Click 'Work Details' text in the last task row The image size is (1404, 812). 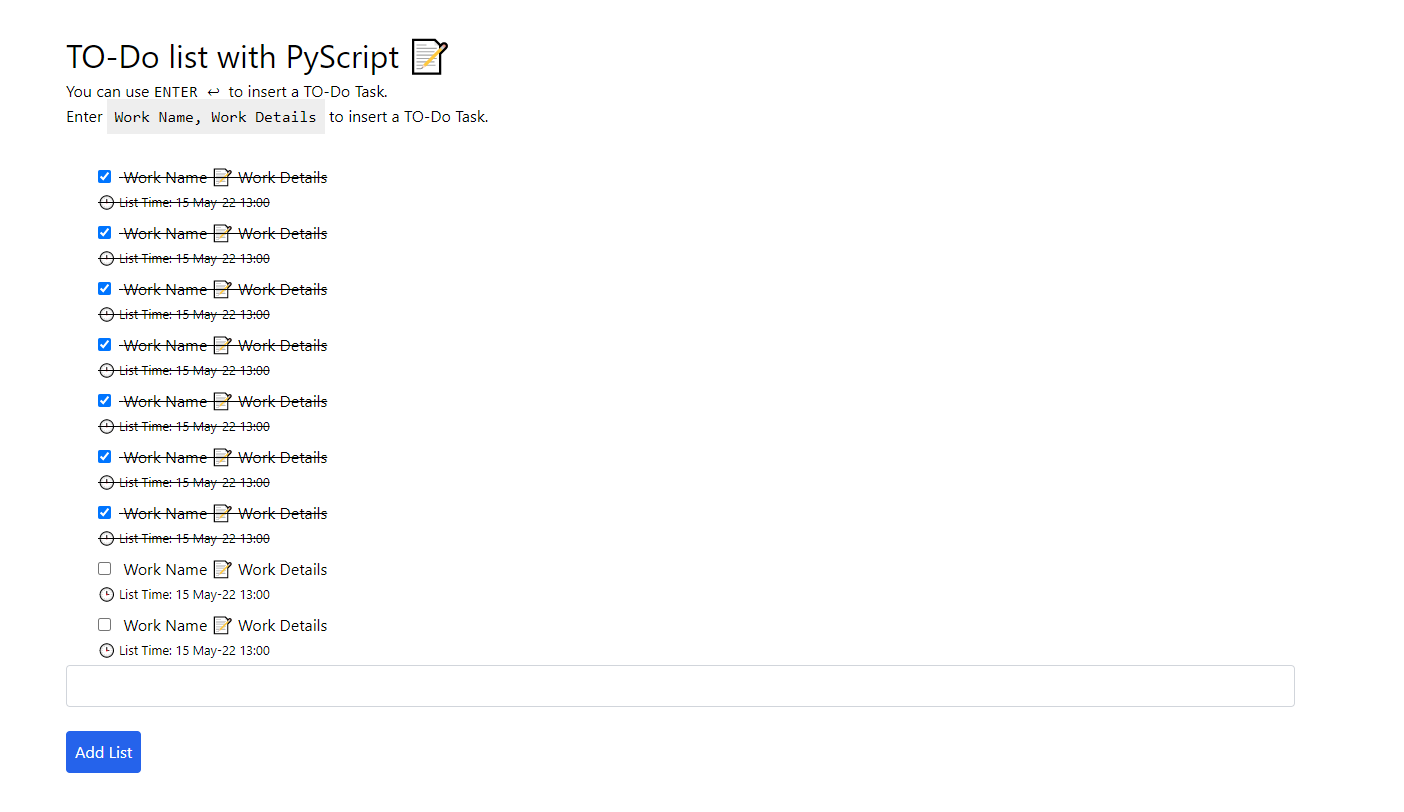tap(283, 626)
